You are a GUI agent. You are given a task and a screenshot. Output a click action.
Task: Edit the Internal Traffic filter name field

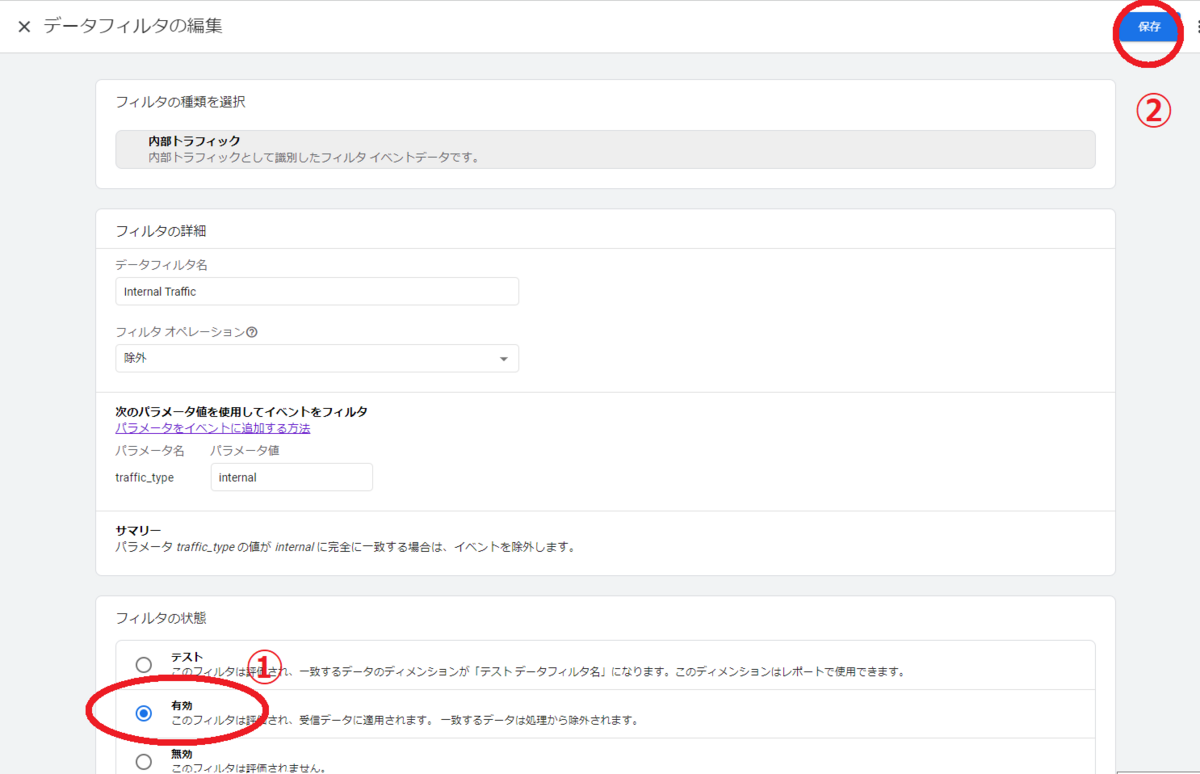[x=317, y=291]
